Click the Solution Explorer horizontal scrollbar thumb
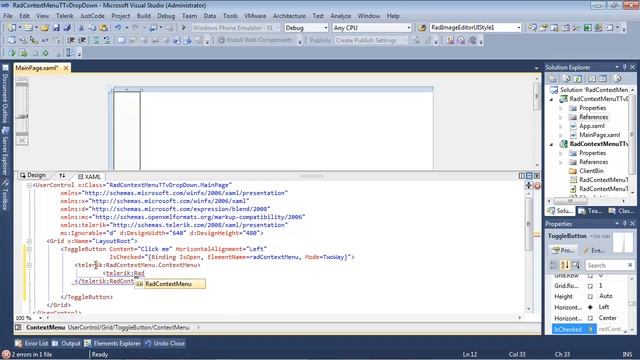This screenshot has width=640, height=360. pyautogui.click(x=571, y=201)
